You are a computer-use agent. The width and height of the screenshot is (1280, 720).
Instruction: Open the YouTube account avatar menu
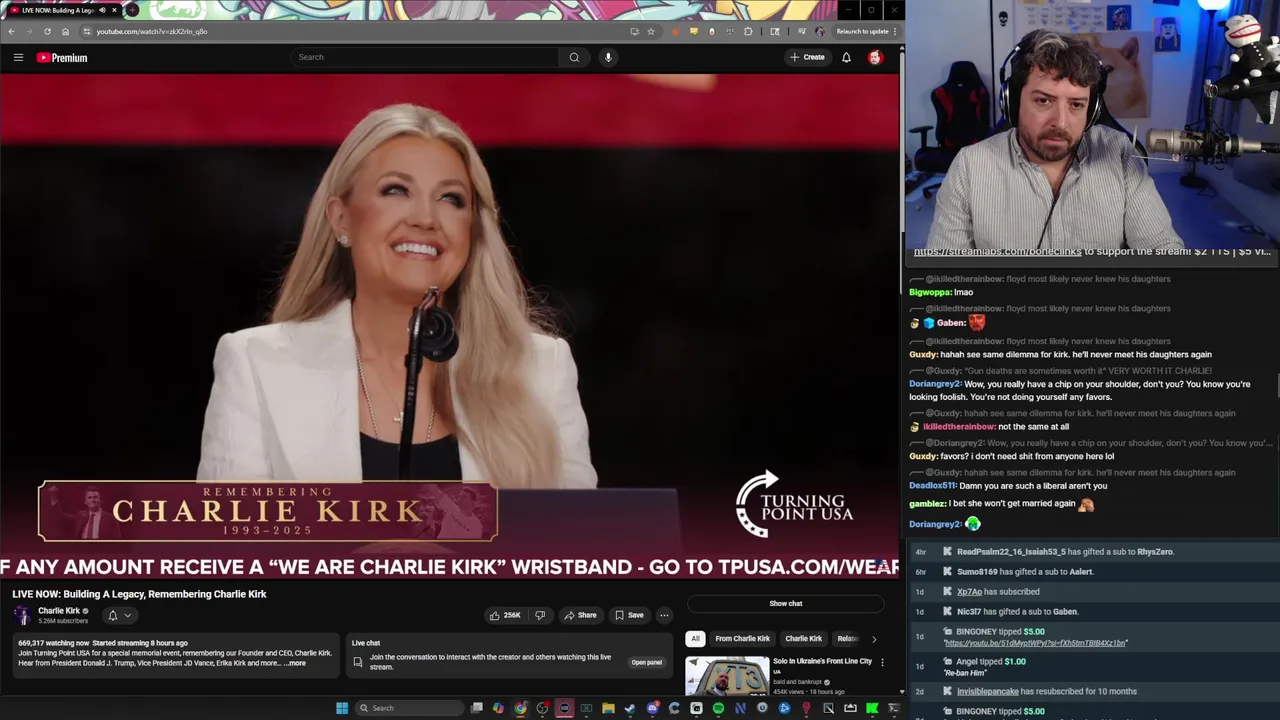click(x=875, y=57)
